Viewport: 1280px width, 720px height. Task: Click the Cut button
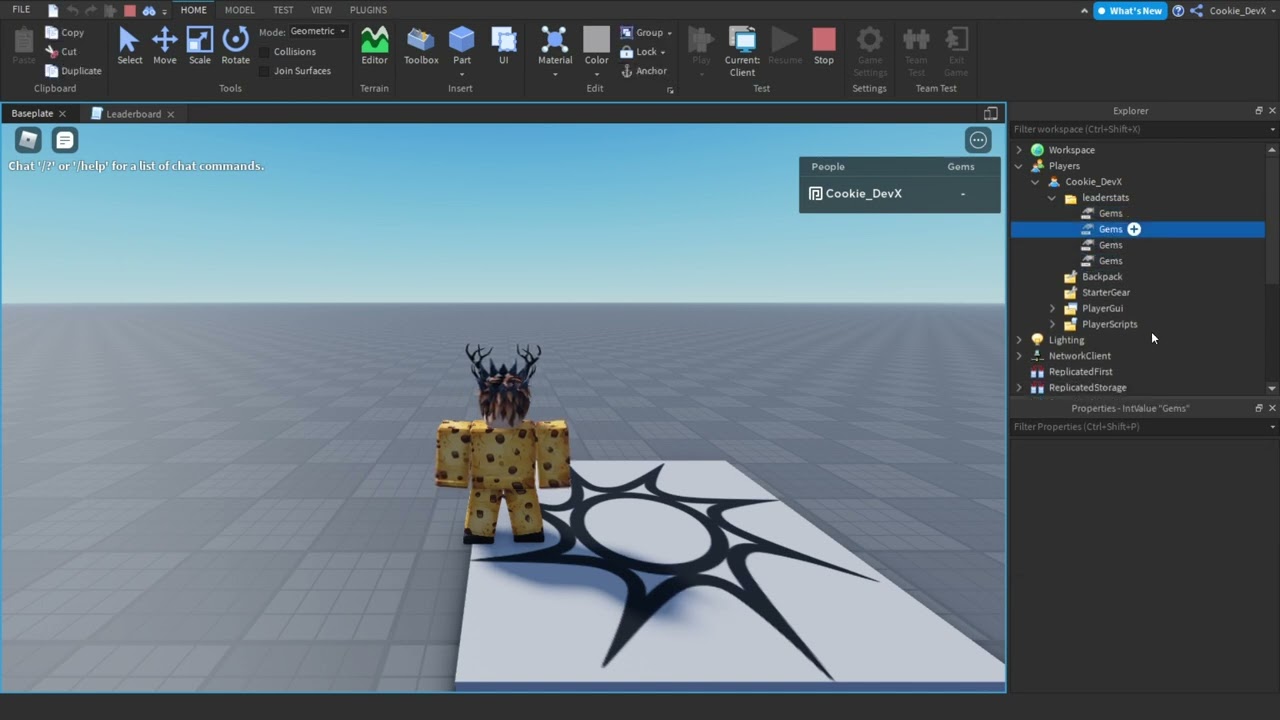pos(62,51)
